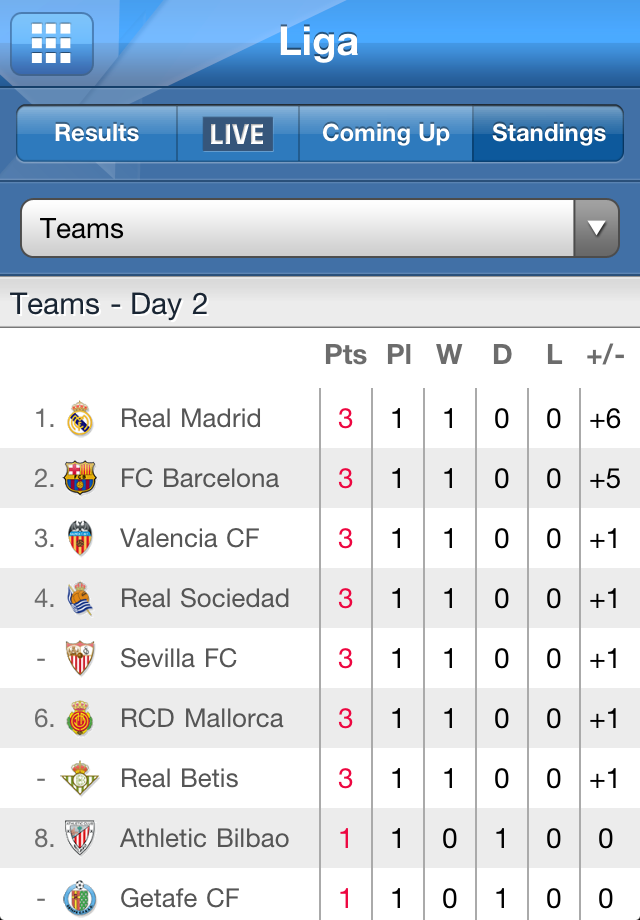Screen dimensions: 640x920
Task: Tap the FC Barcelona crest icon
Action: [x=80, y=478]
